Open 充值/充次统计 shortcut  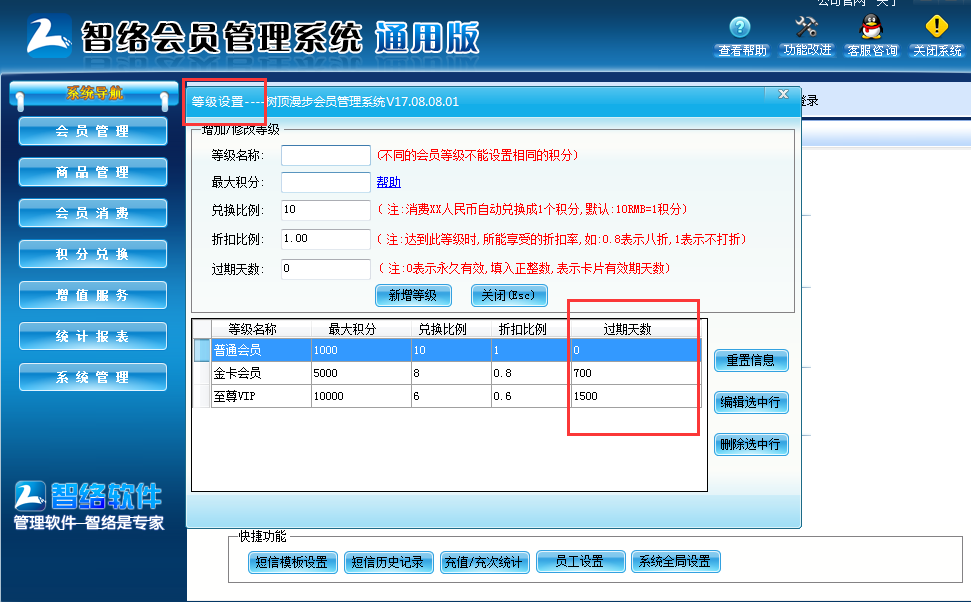[484, 562]
